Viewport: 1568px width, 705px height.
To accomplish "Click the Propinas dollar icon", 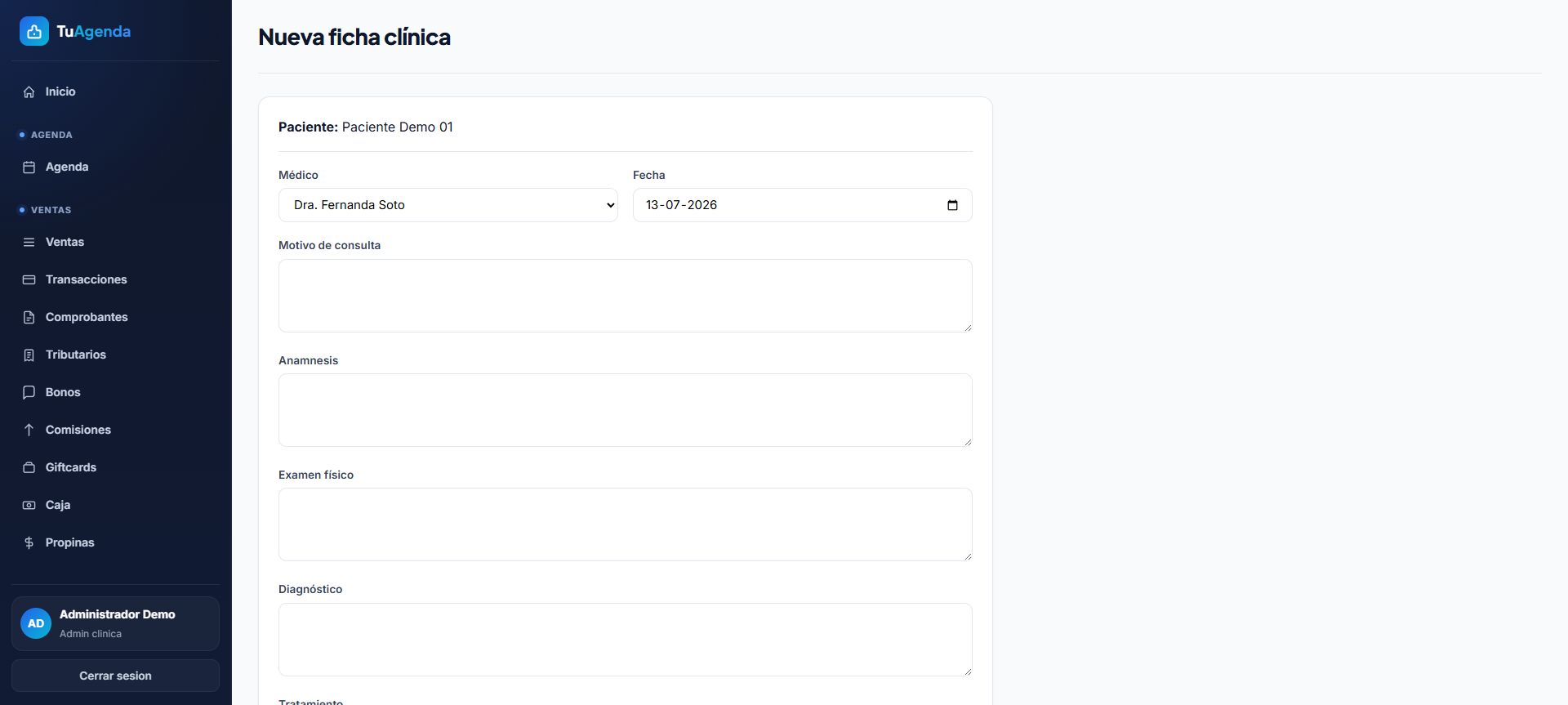I will pyautogui.click(x=29, y=542).
